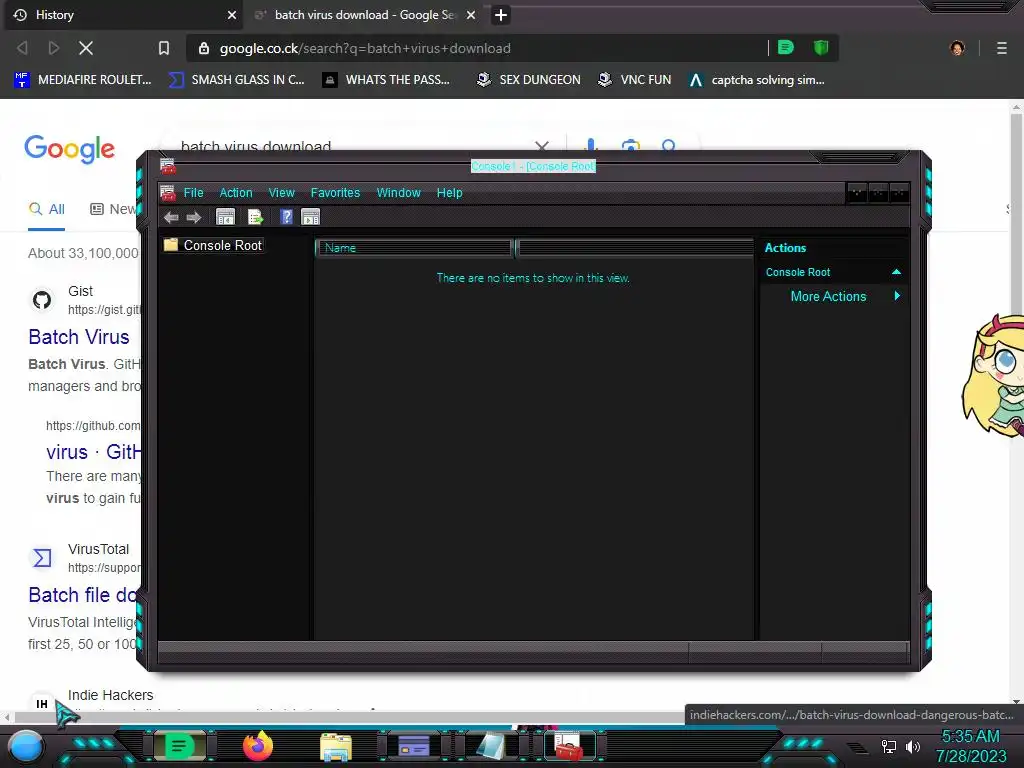This screenshot has width=1024, height=768.
Task: Click the Export List toolbar icon
Action: tap(255, 217)
